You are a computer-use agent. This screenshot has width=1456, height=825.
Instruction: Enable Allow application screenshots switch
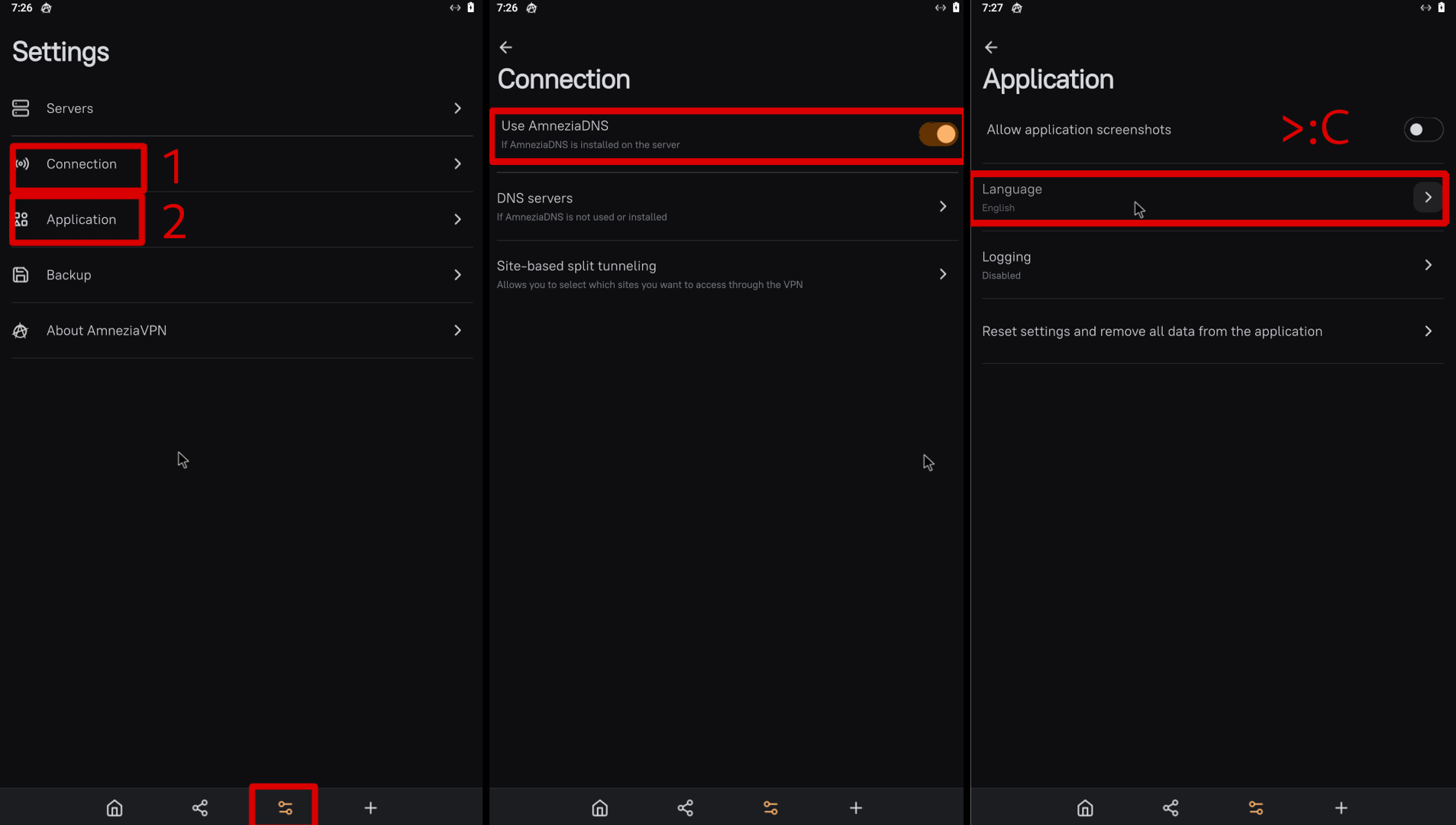[x=1422, y=130]
